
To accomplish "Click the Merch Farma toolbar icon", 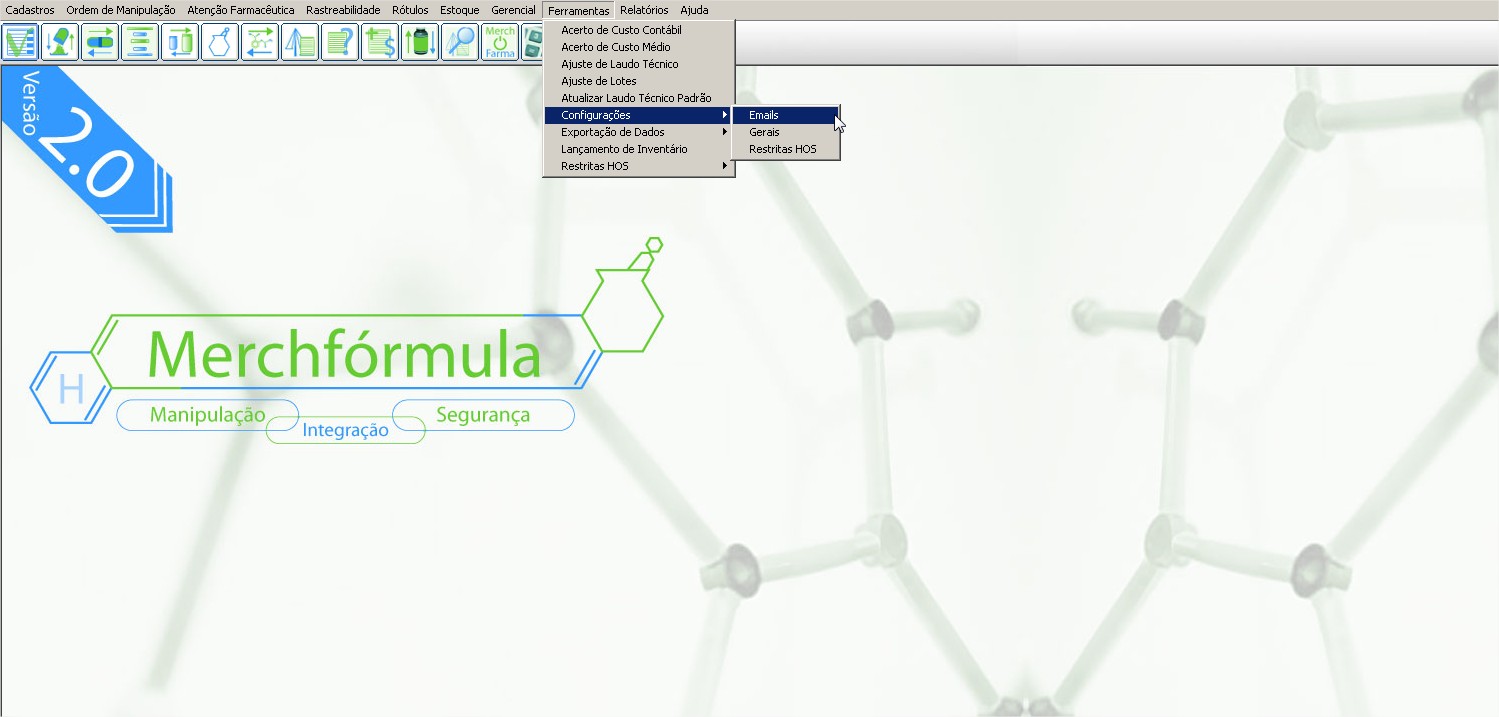I will [500, 43].
